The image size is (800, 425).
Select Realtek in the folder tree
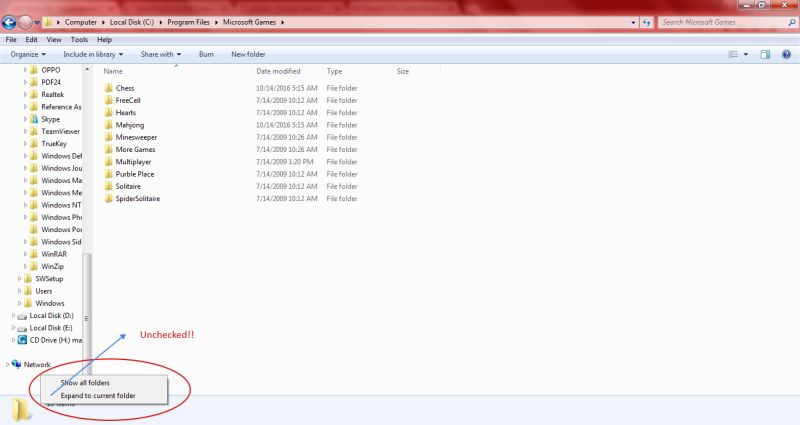[53, 94]
